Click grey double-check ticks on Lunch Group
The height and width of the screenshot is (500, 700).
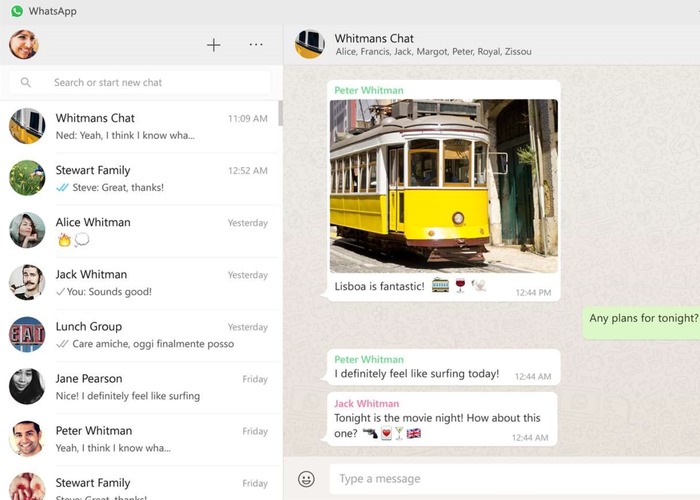62,344
